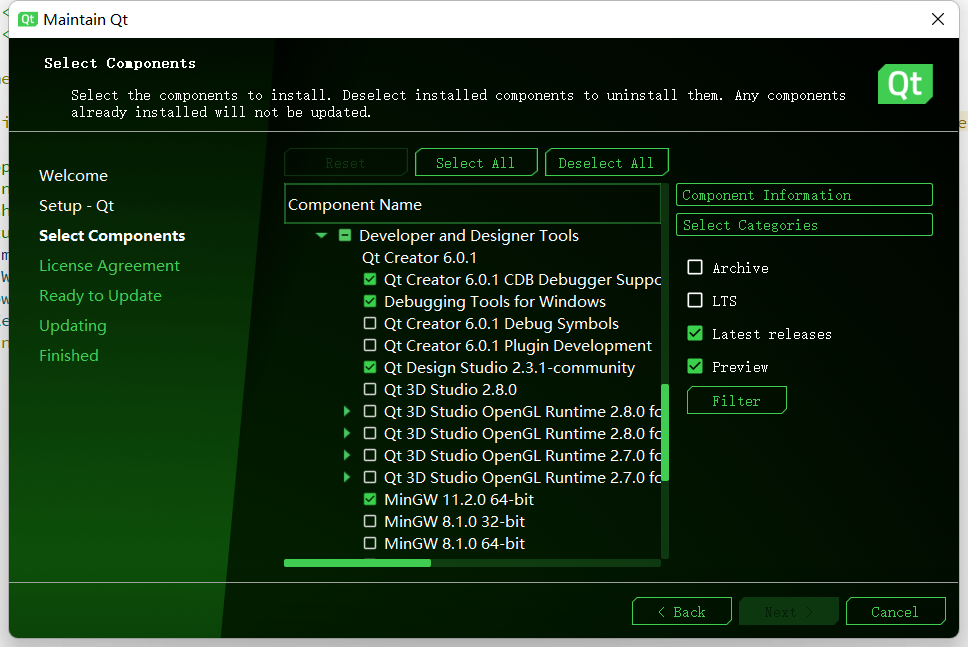This screenshot has height=647, width=968.
Task: Click the vertical scrollbar of the component list
Action: (x=665, y=432)
